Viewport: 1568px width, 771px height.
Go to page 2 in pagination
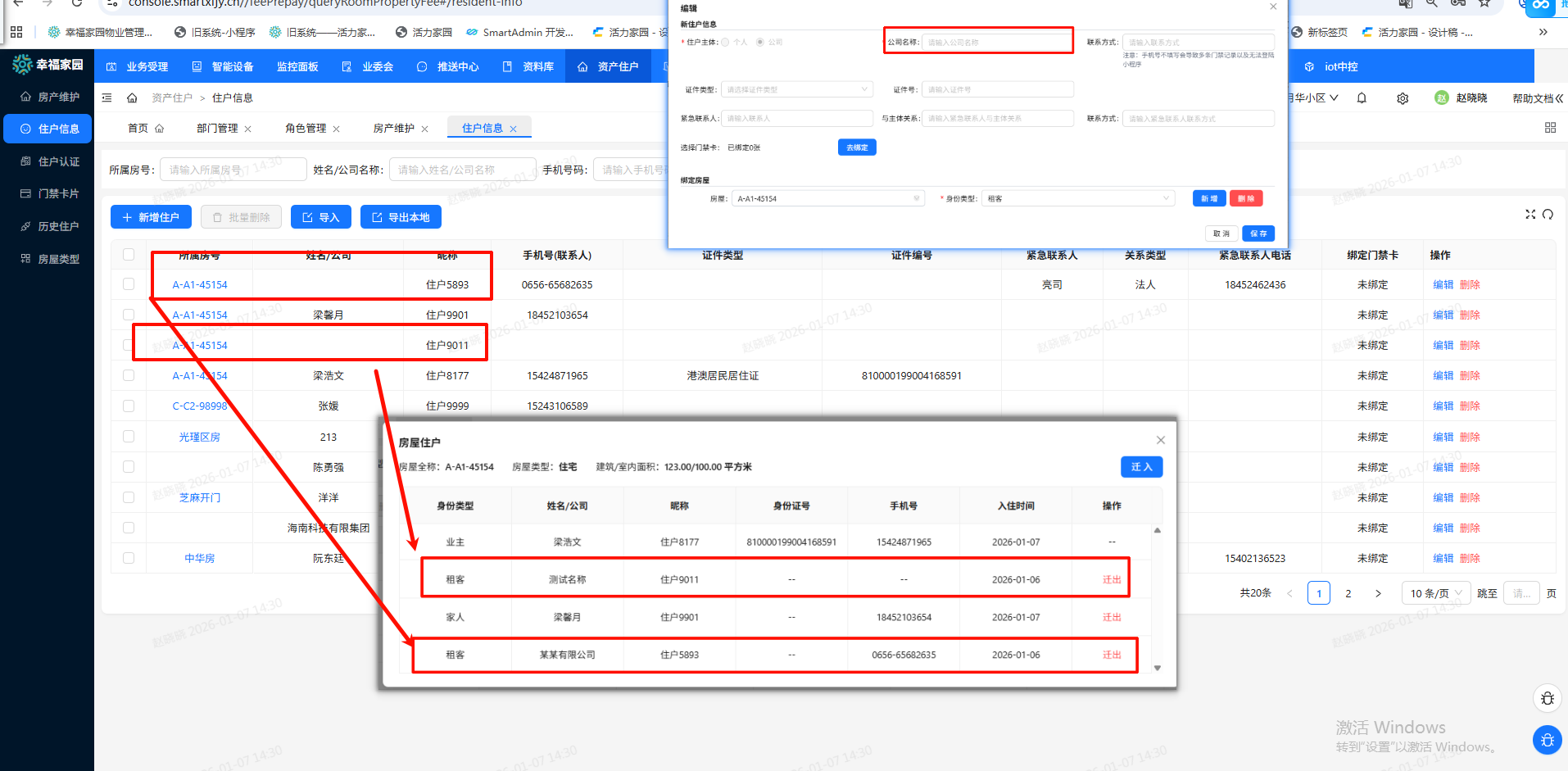[1348, 593]
